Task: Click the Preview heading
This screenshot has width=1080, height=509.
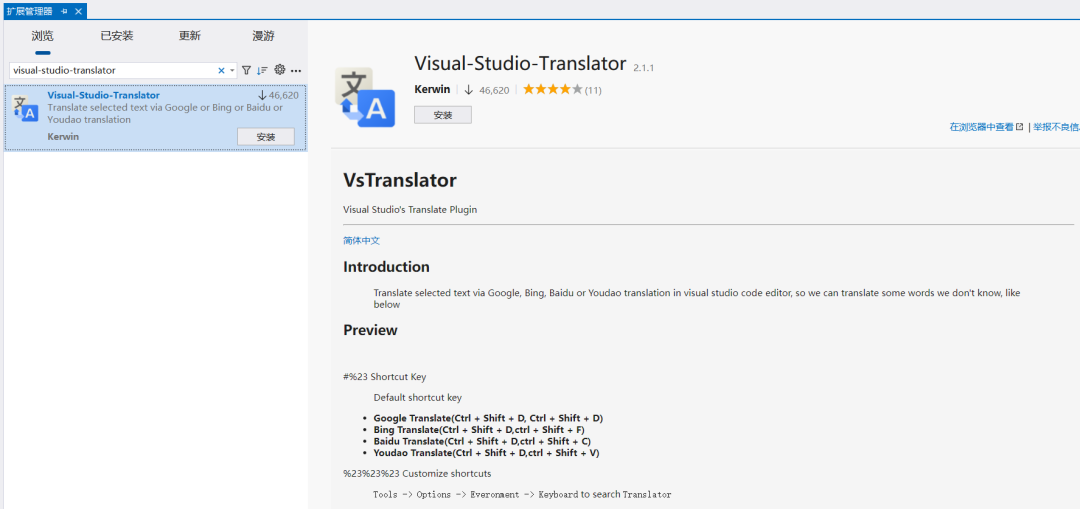Action: pos(371,330)
